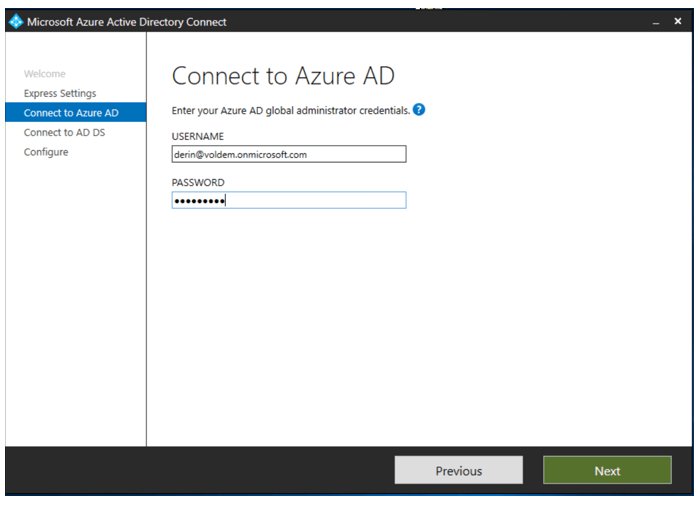Click the Azure AD Connect logo in title bar
Screen dimensions: 700x507
[15, 22]
